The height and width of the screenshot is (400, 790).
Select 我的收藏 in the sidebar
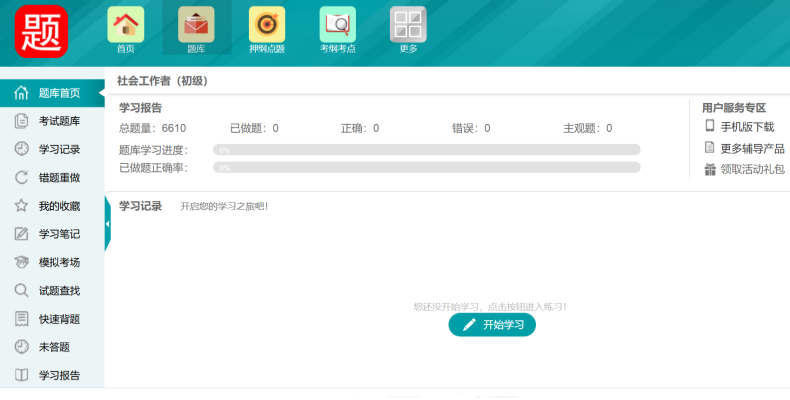[x=52, y=206]
